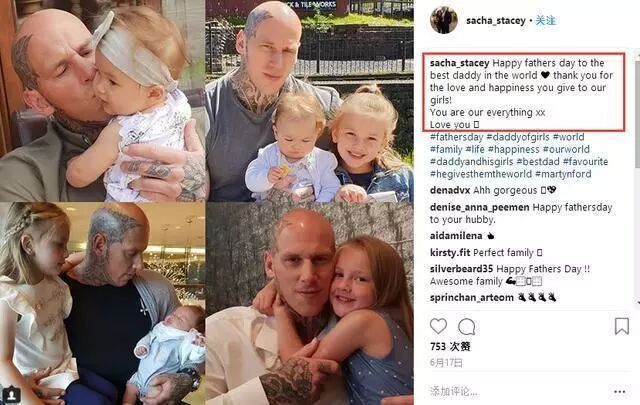Save the post with bookmark icon

click(622, 326)
